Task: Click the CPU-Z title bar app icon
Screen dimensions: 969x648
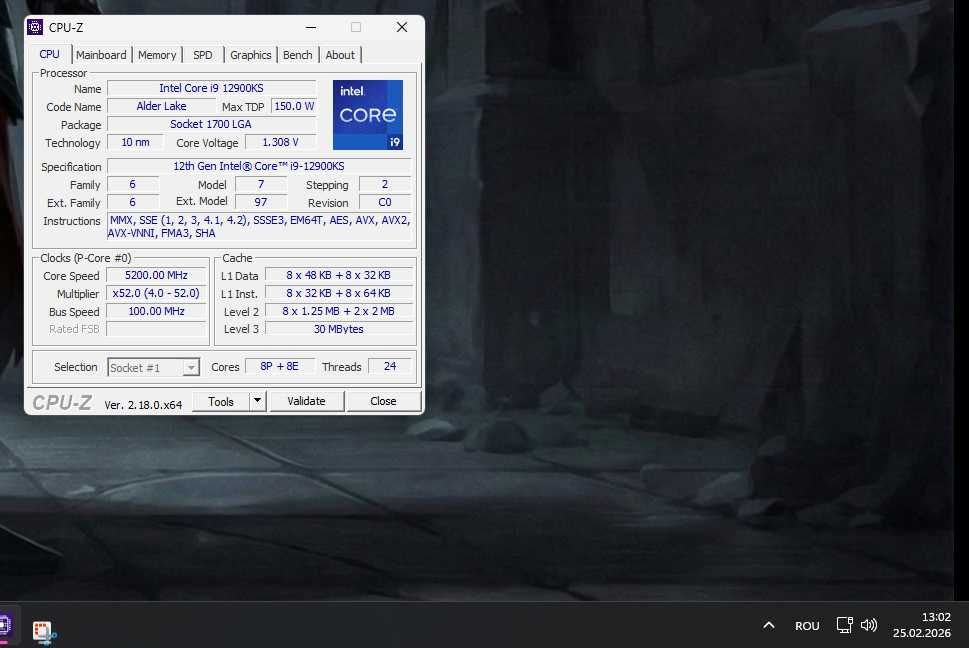Action: pyautogui.click(x=35, y=27)
